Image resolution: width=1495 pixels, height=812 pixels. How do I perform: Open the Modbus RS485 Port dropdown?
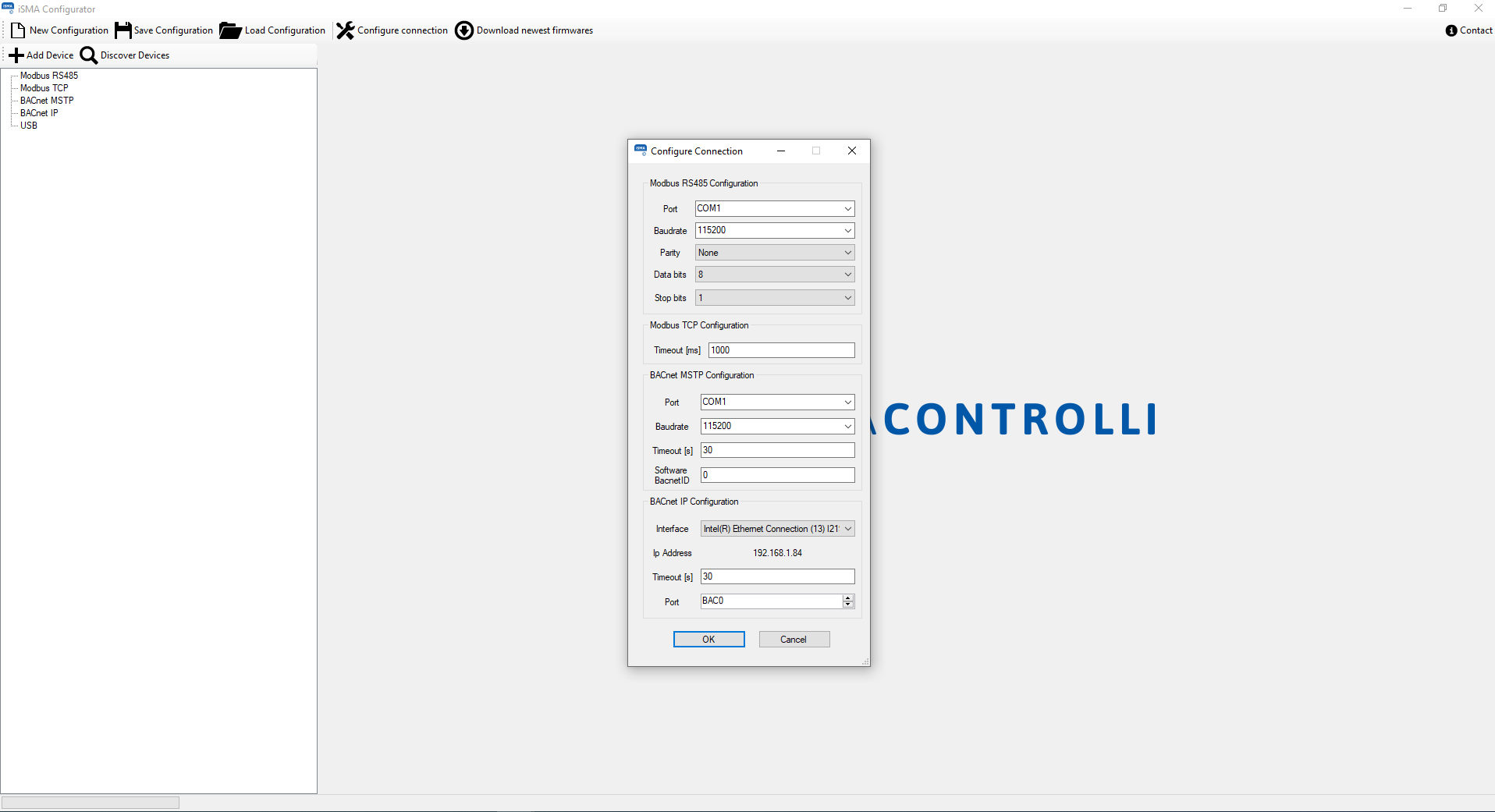coord(847,209)
